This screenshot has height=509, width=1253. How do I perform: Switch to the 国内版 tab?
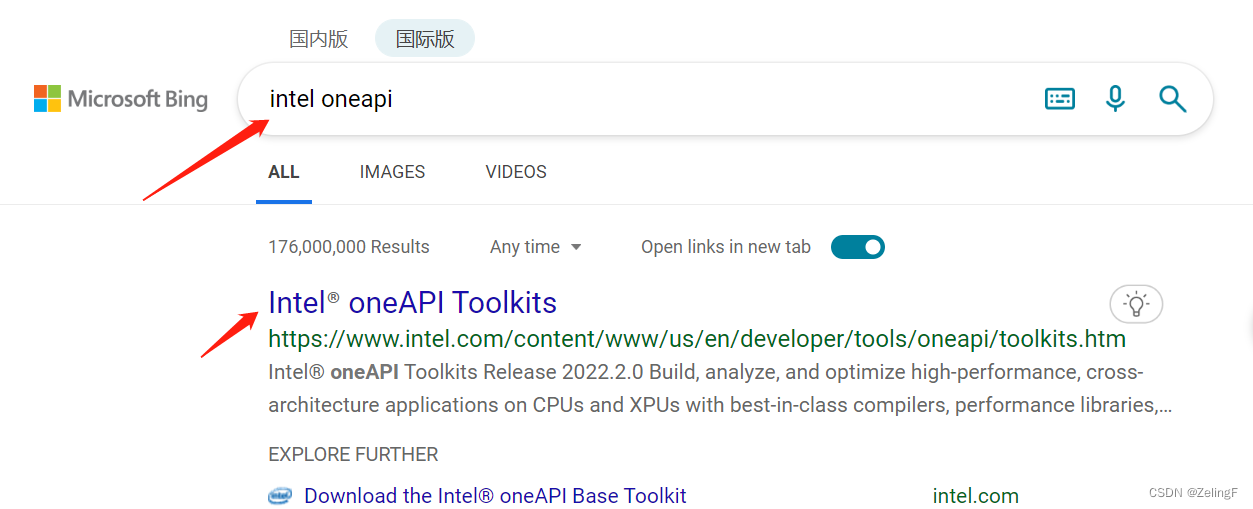pyautogui.click(x=319, y=39)
